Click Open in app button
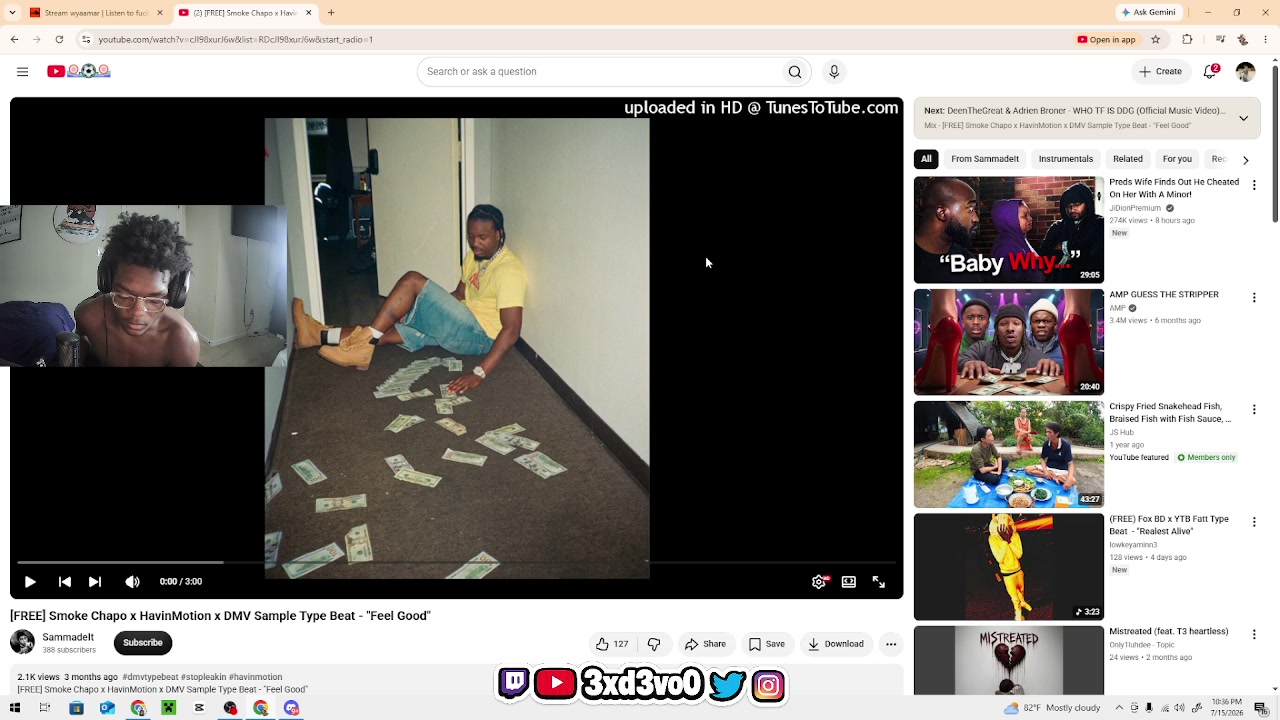 (1107, 40)
